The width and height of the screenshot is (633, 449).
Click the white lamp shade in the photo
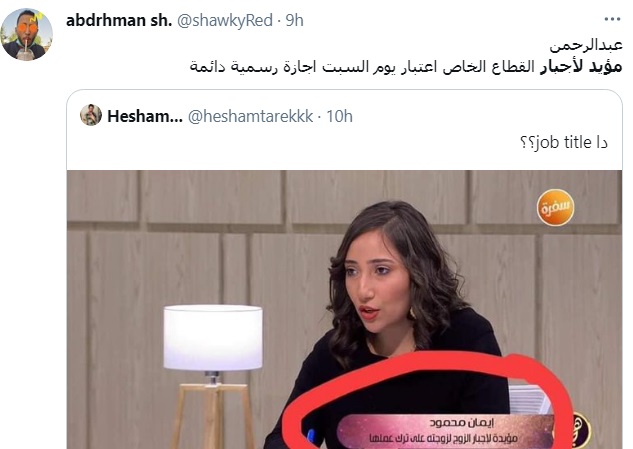213,338
